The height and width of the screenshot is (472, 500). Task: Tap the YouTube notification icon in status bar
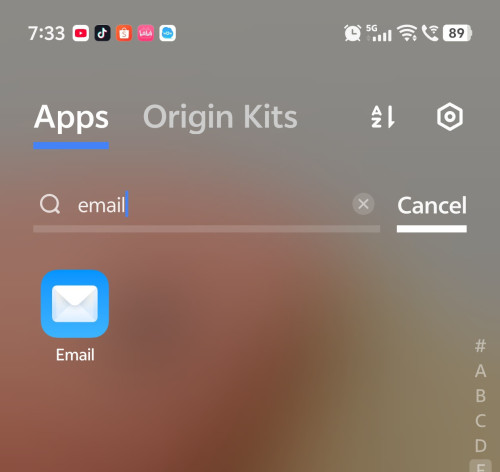pyautogui.click(x=81, y=33)
